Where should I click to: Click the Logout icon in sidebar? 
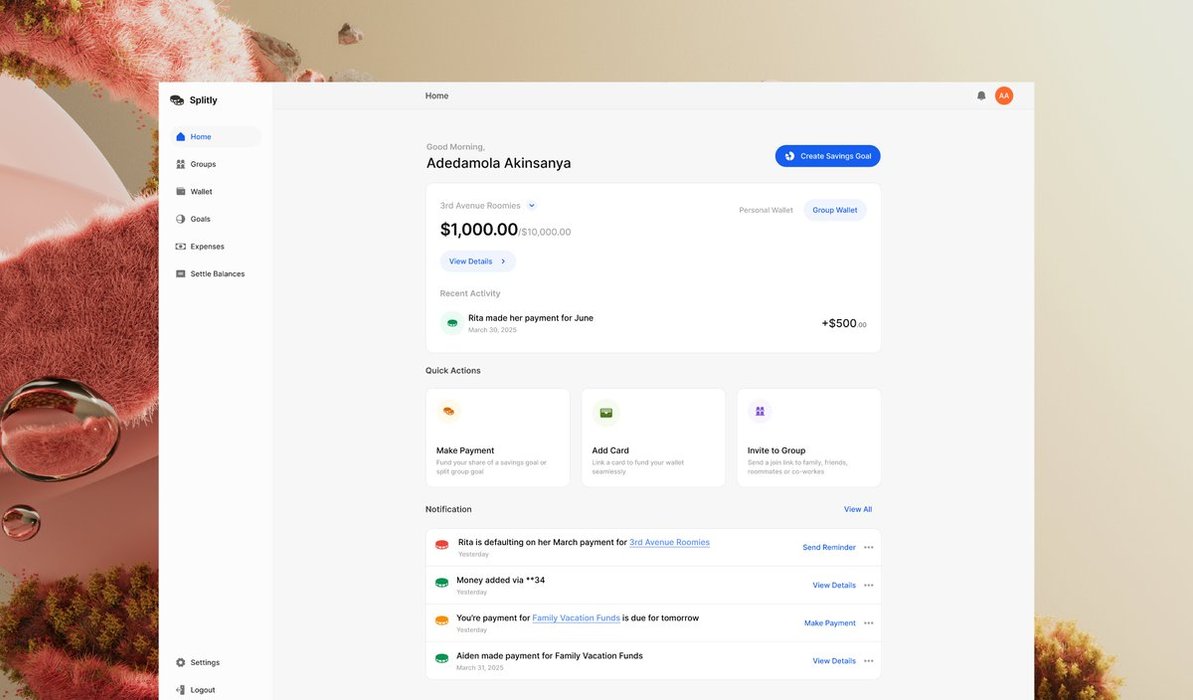[x=181, y=690]
